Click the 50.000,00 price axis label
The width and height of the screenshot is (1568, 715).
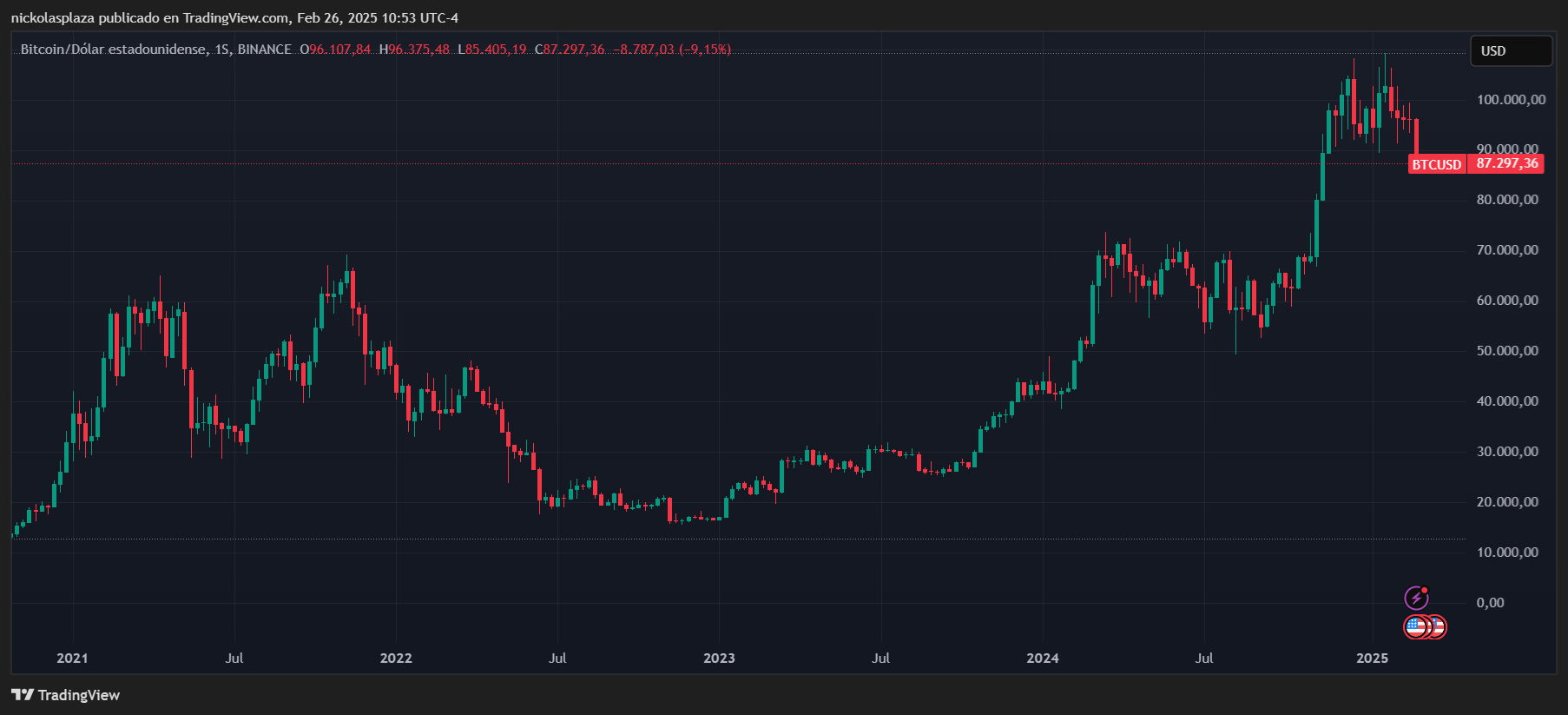[x=1507, y=351]
